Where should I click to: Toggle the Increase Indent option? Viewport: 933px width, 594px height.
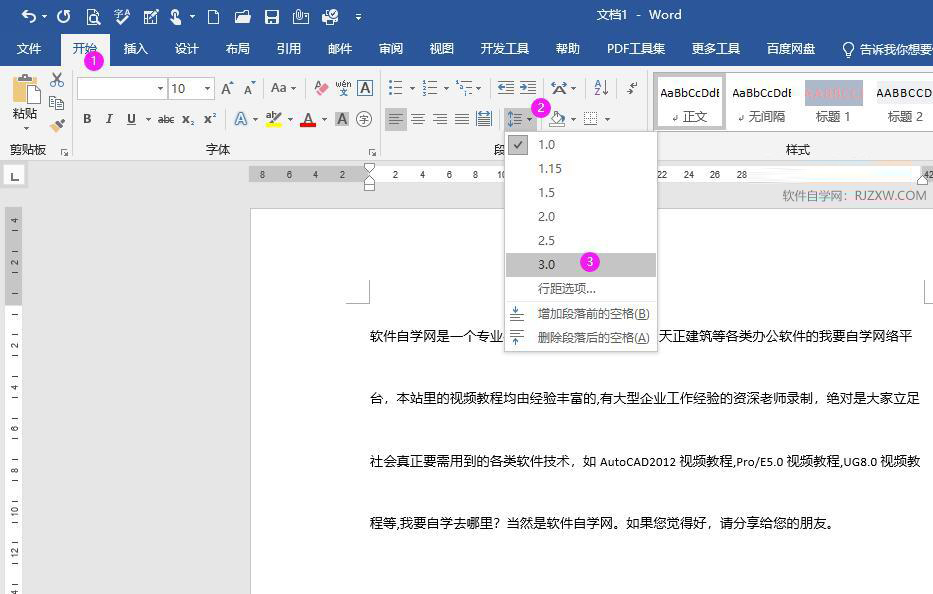click(526, 88)
